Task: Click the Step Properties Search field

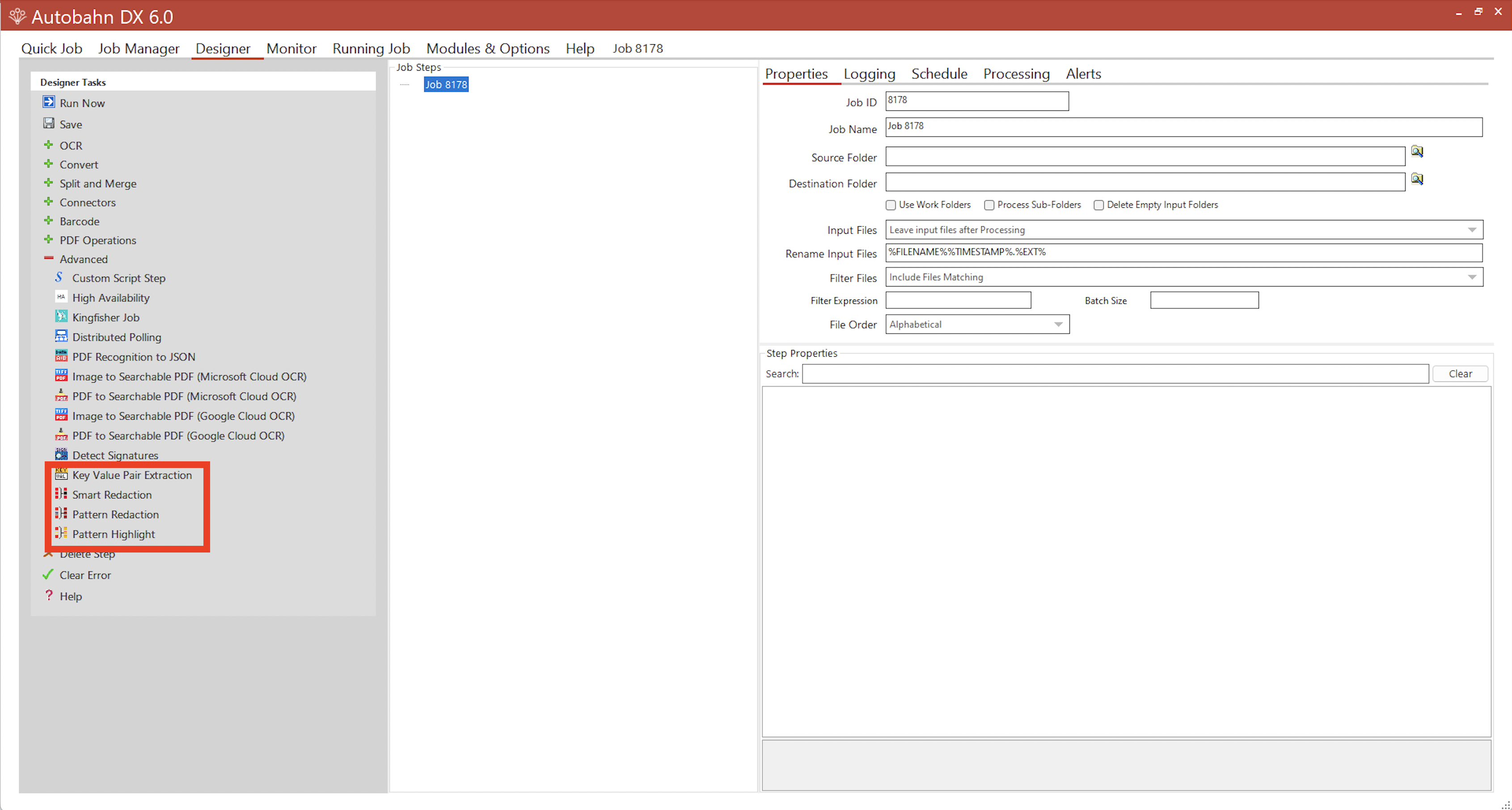Action: [x=1115, y=373]
